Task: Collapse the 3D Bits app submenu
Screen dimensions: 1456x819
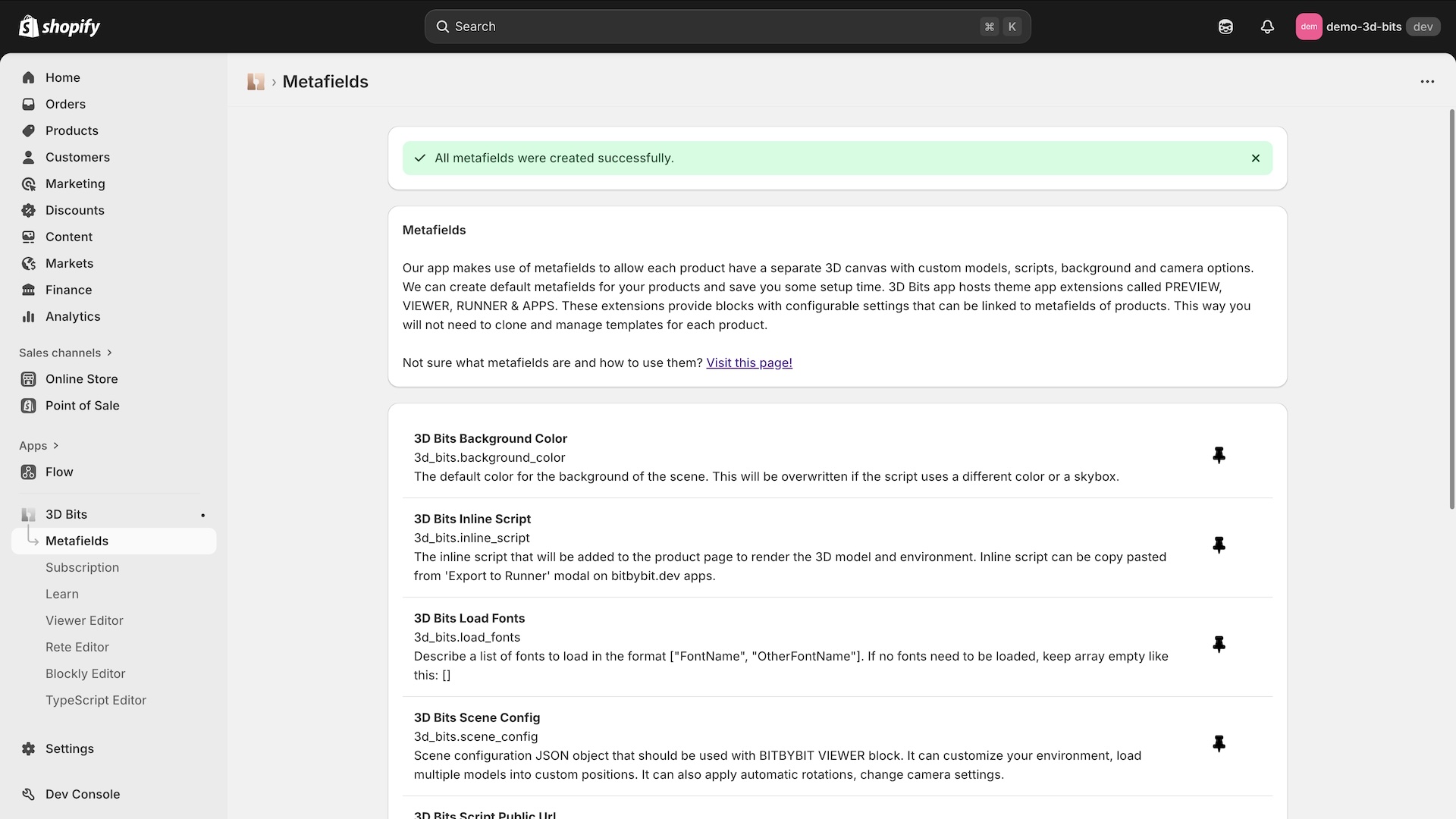Action: [66, 514]
